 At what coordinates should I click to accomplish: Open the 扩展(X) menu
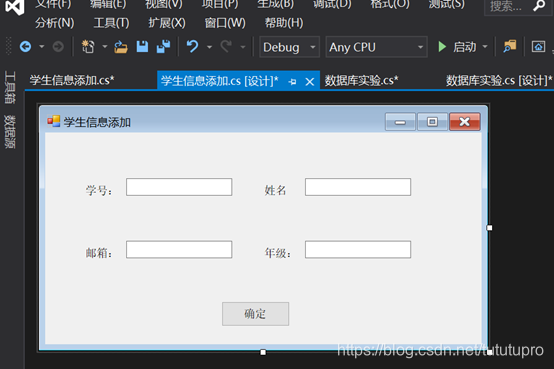tap(167, 23)
